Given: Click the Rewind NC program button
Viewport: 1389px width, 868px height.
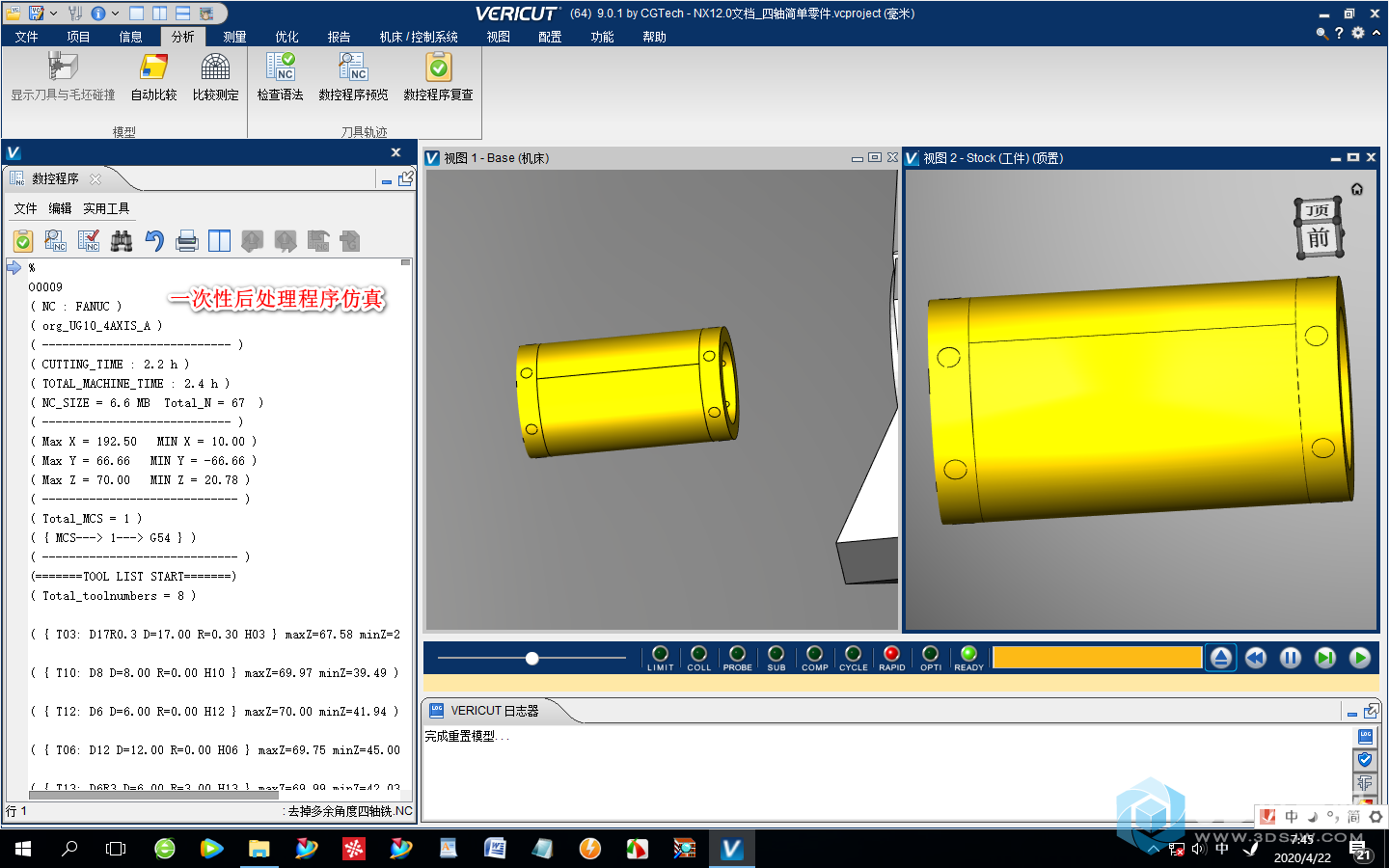Looking at the screenshot, I should (1256, 658).
